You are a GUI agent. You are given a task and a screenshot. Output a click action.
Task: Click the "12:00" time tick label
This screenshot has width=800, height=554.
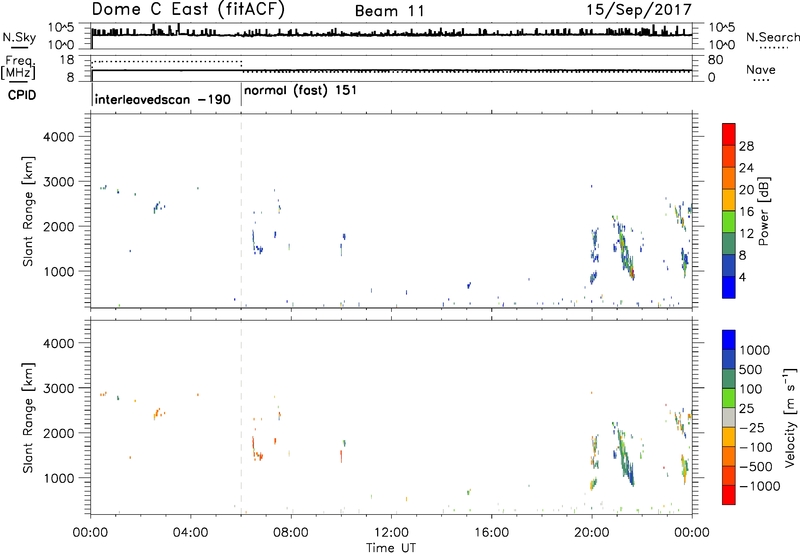(x=391, y=533)
